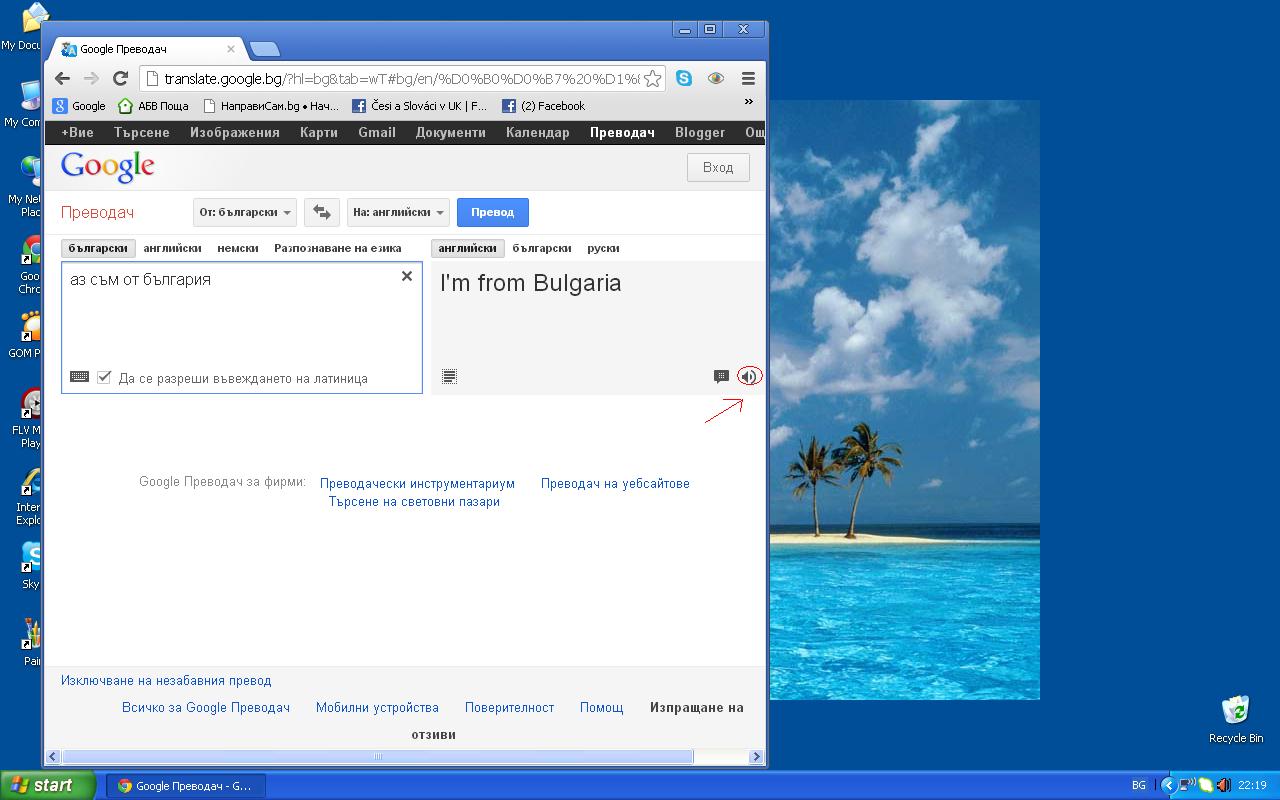Reload the page in Chrome
The height and width of the screenshot is (800, 1280).
coord(120,78)
